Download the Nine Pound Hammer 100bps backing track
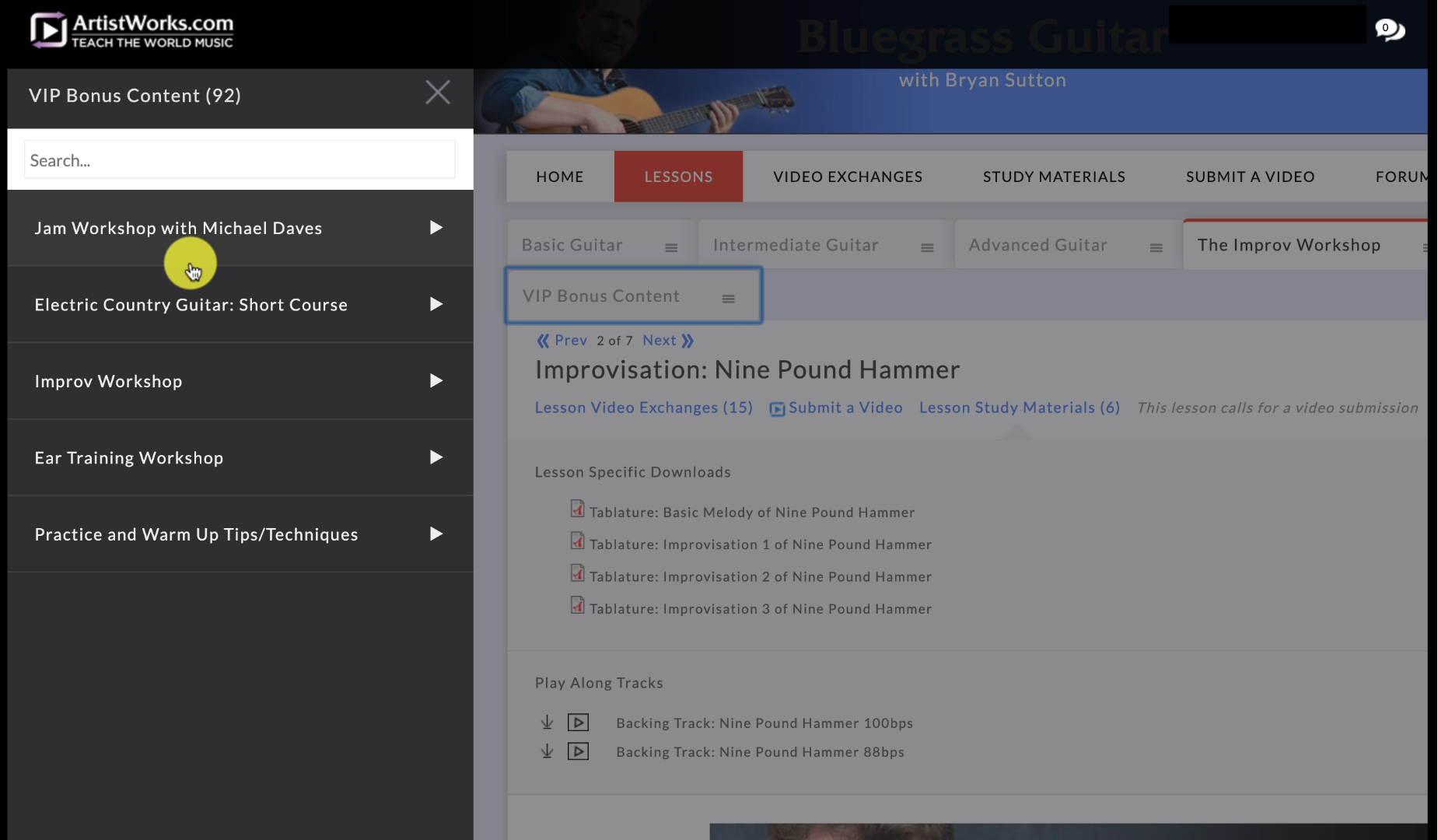This screenshot has width=1438, height=840. coord(547,723)
